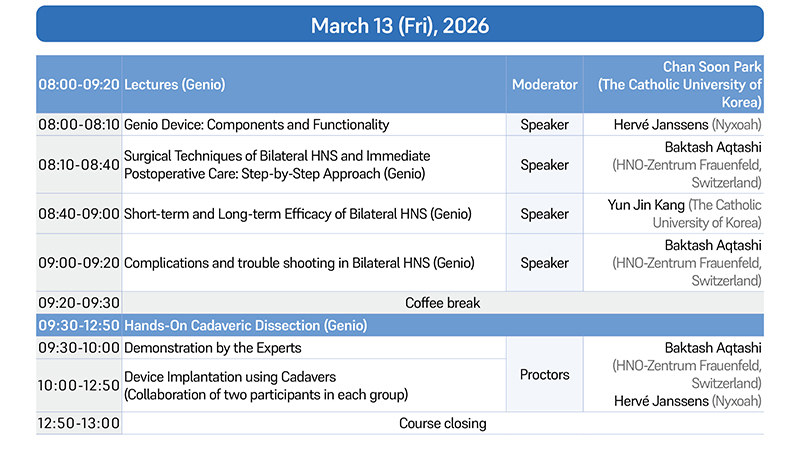This screenshot has width=800, height=475.
Task: Click the 09:00-09:20 time slot
Action: click(x=79, y=263)
